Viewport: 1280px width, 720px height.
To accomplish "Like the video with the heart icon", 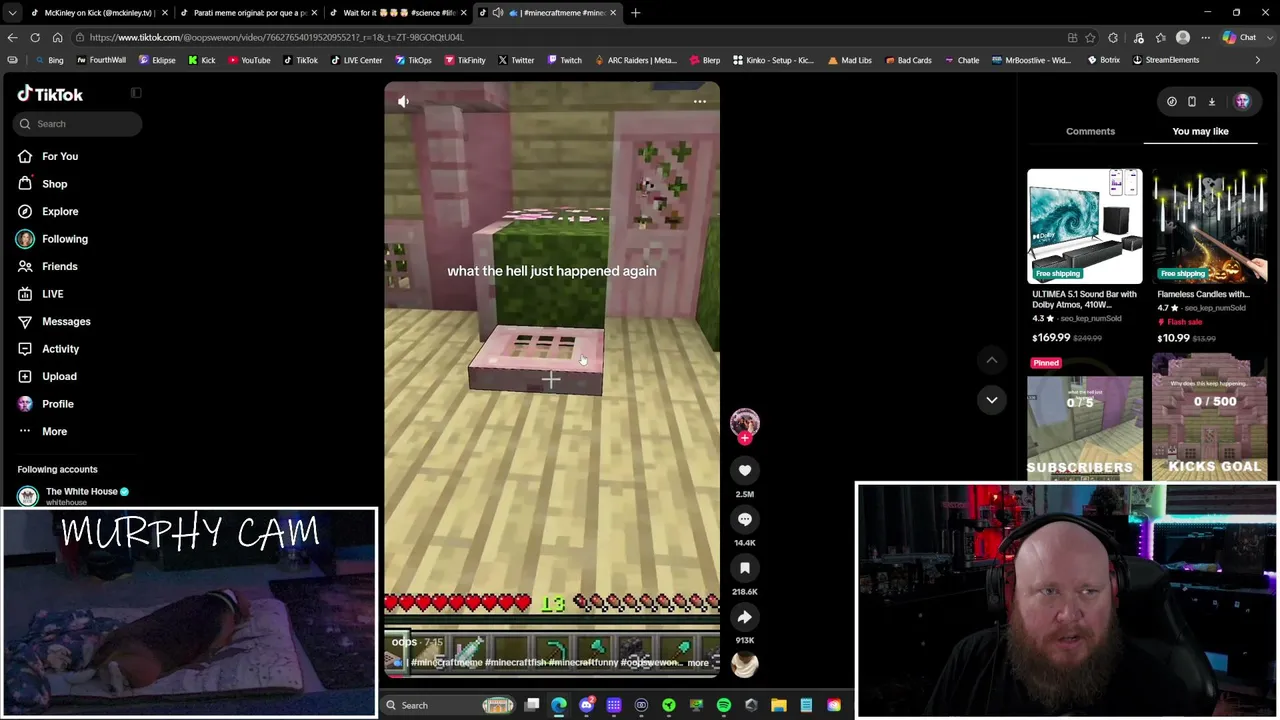I will 745,470.
